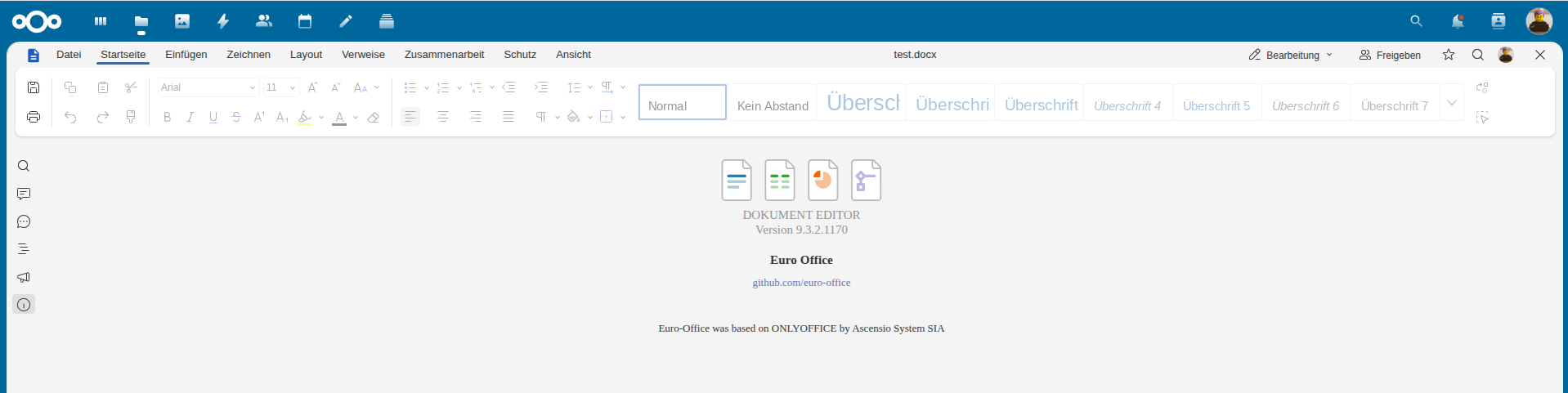Apply subscript formatting
This screenshot has height=393, width=1568.
click(282, 117)
